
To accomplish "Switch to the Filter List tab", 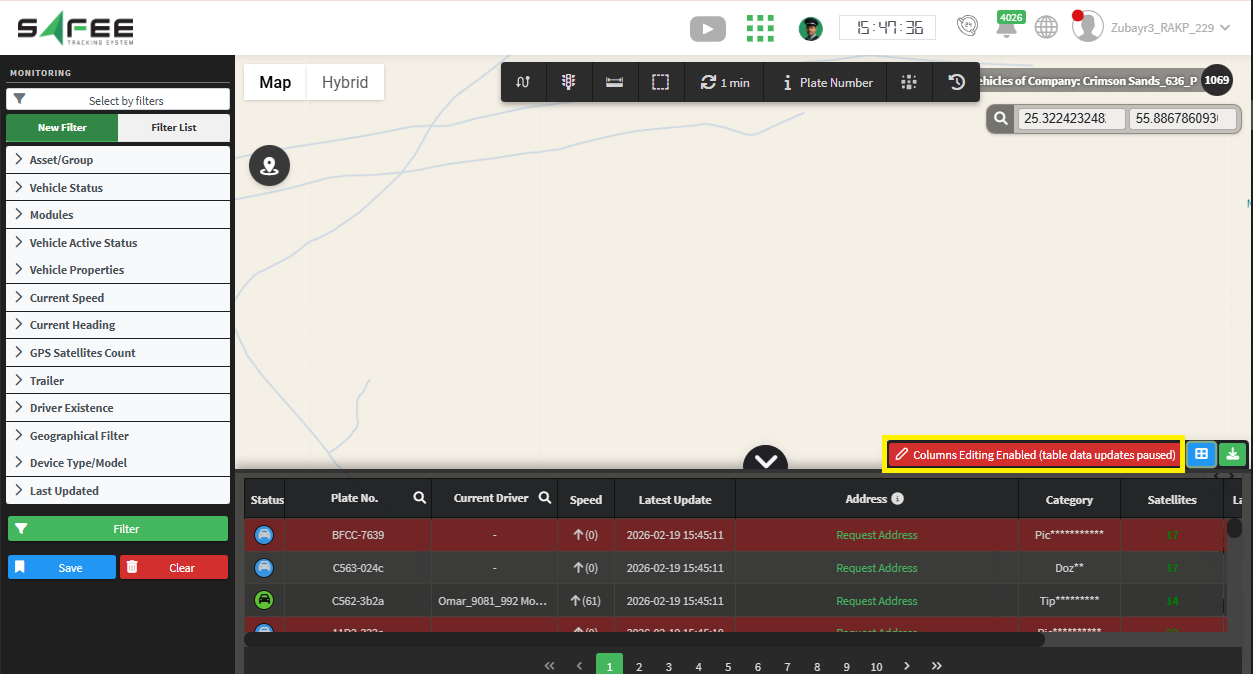I will 174,128.
